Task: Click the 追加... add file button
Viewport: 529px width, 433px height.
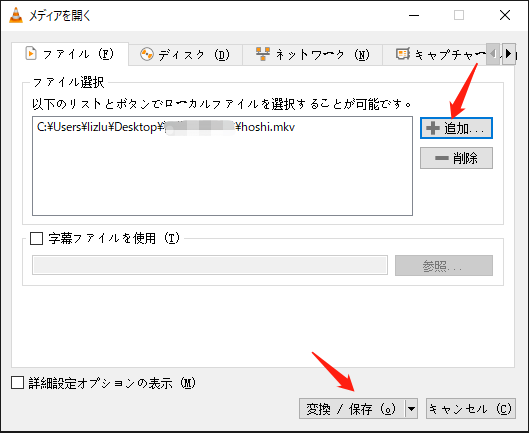Action: pyautogui.click(x=456, y=128)
